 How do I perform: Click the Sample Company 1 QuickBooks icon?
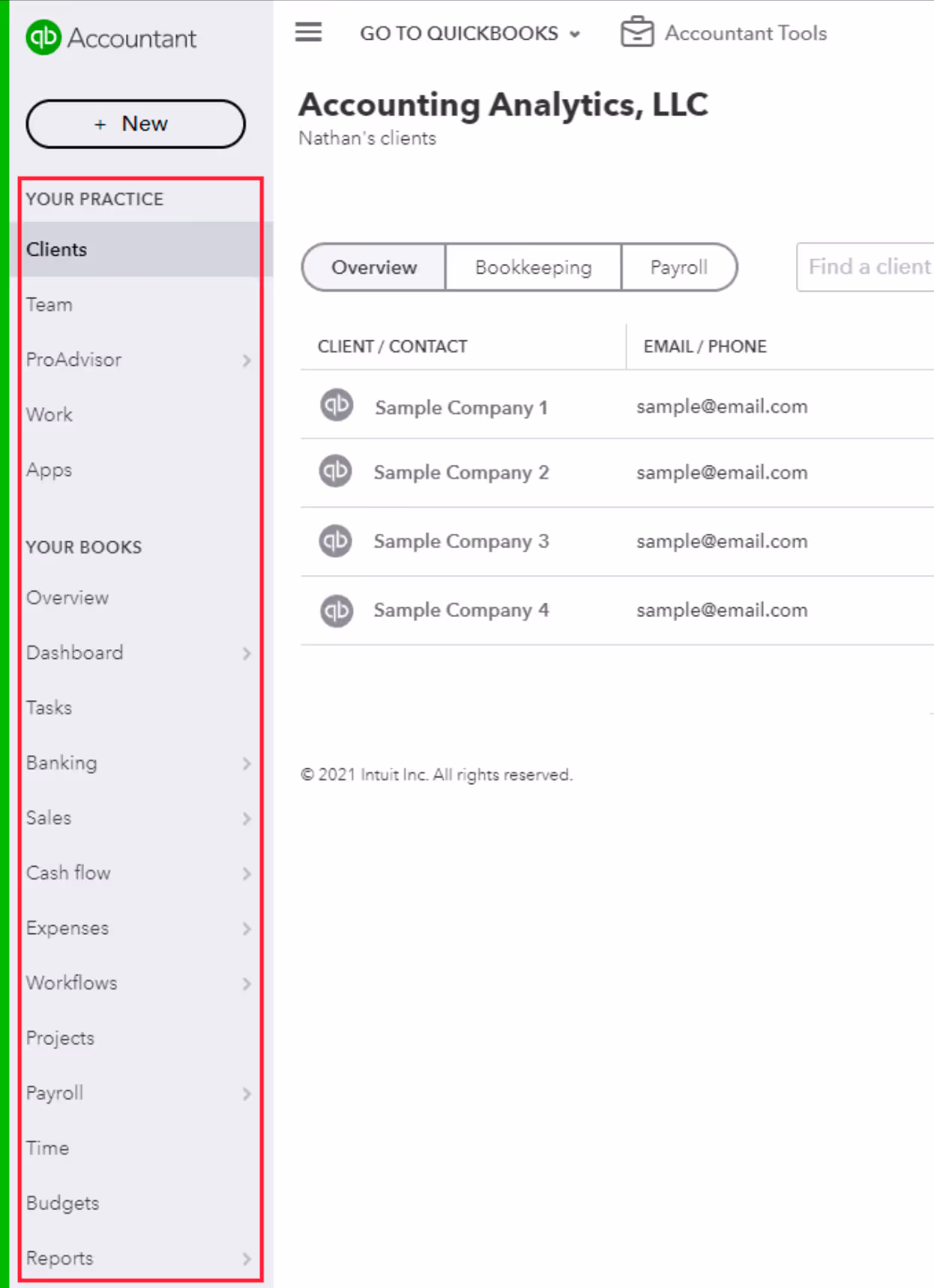(337, 406)
